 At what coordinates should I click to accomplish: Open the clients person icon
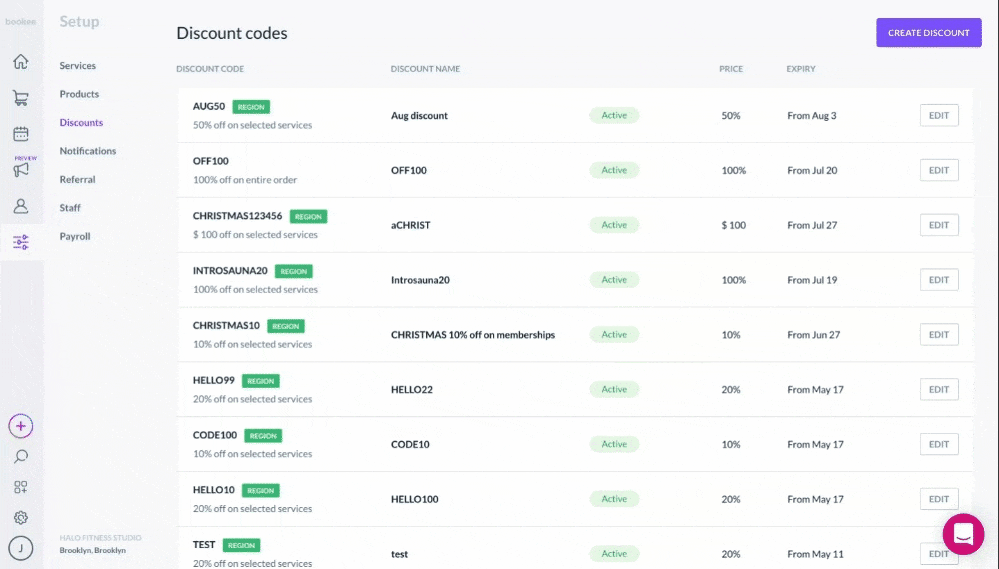(x=21, y=206)
